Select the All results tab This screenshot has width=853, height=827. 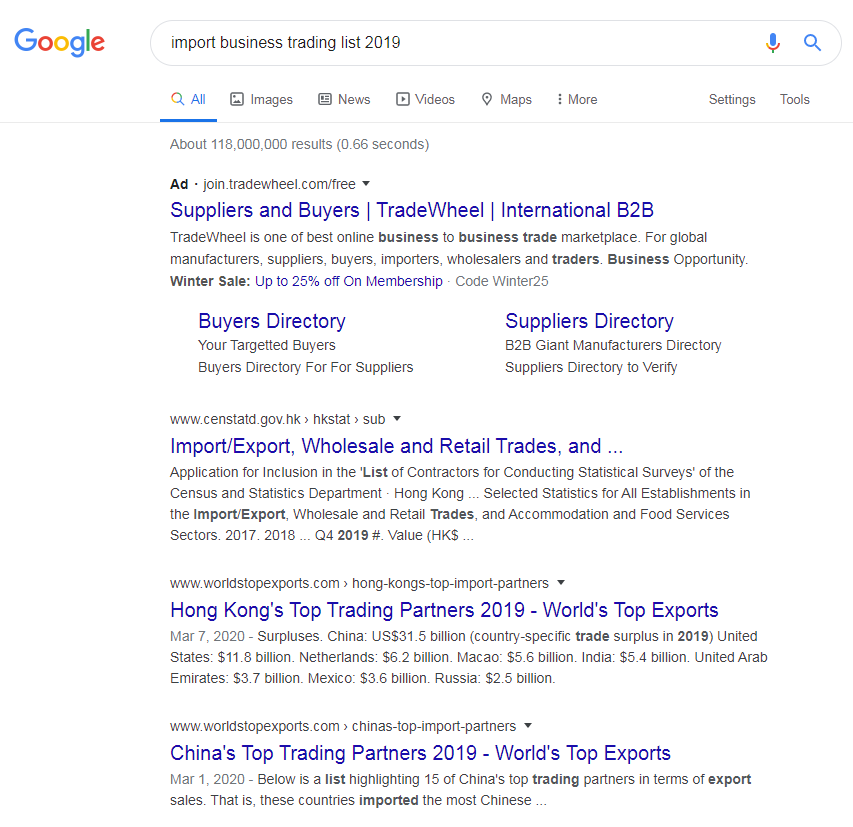click(188, 100)
